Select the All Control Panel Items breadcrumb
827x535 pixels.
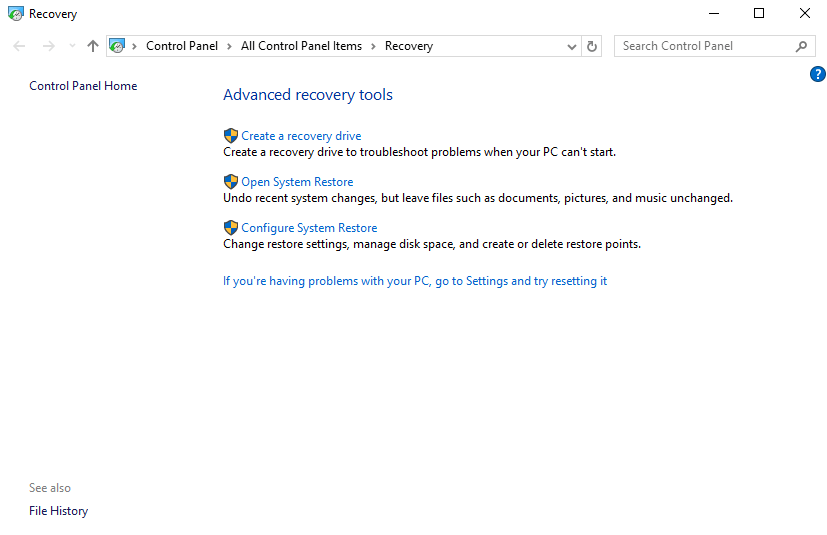301,46
